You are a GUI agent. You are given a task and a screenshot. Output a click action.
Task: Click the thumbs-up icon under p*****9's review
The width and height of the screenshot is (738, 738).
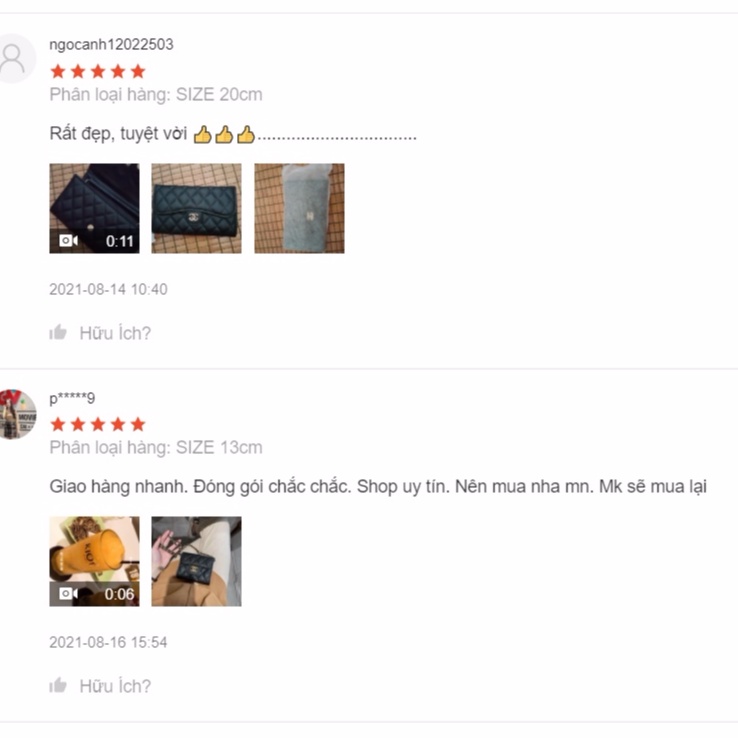(58, 685)
